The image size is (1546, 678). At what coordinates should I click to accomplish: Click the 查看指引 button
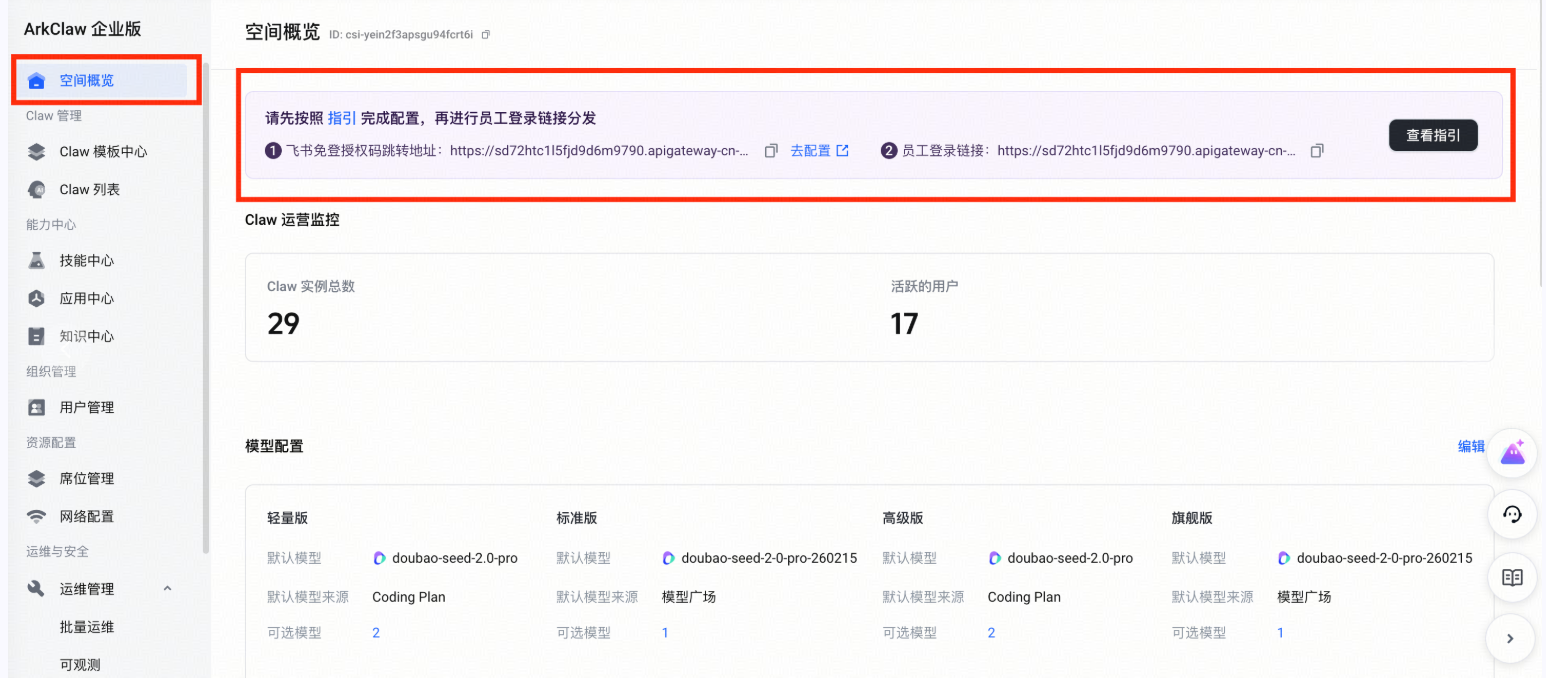pyautogui.click(x=1433, y=135)
